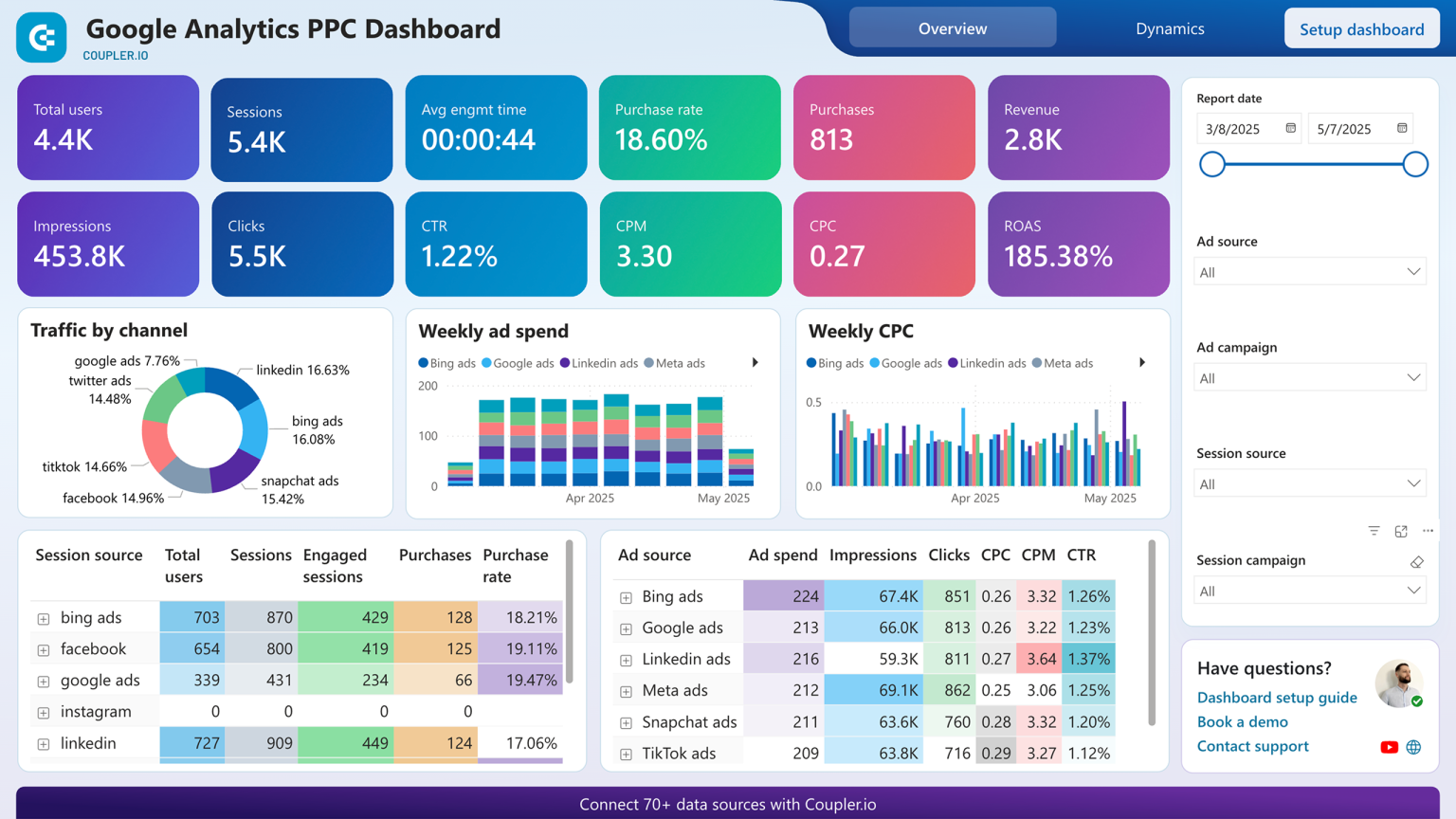This screenshot has height=819, width=1456.
Task: Clear Session campaign filters with the eraser icon
Action: tap(1417, 562)
